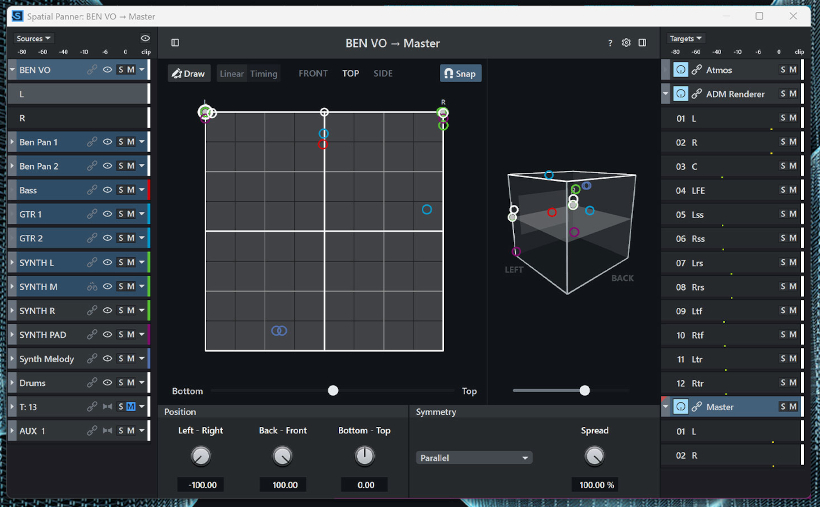The height and width of the screenshot is (507, 820).
Task: Click the sources eye visibility icon at top
Action: point(145,38)
